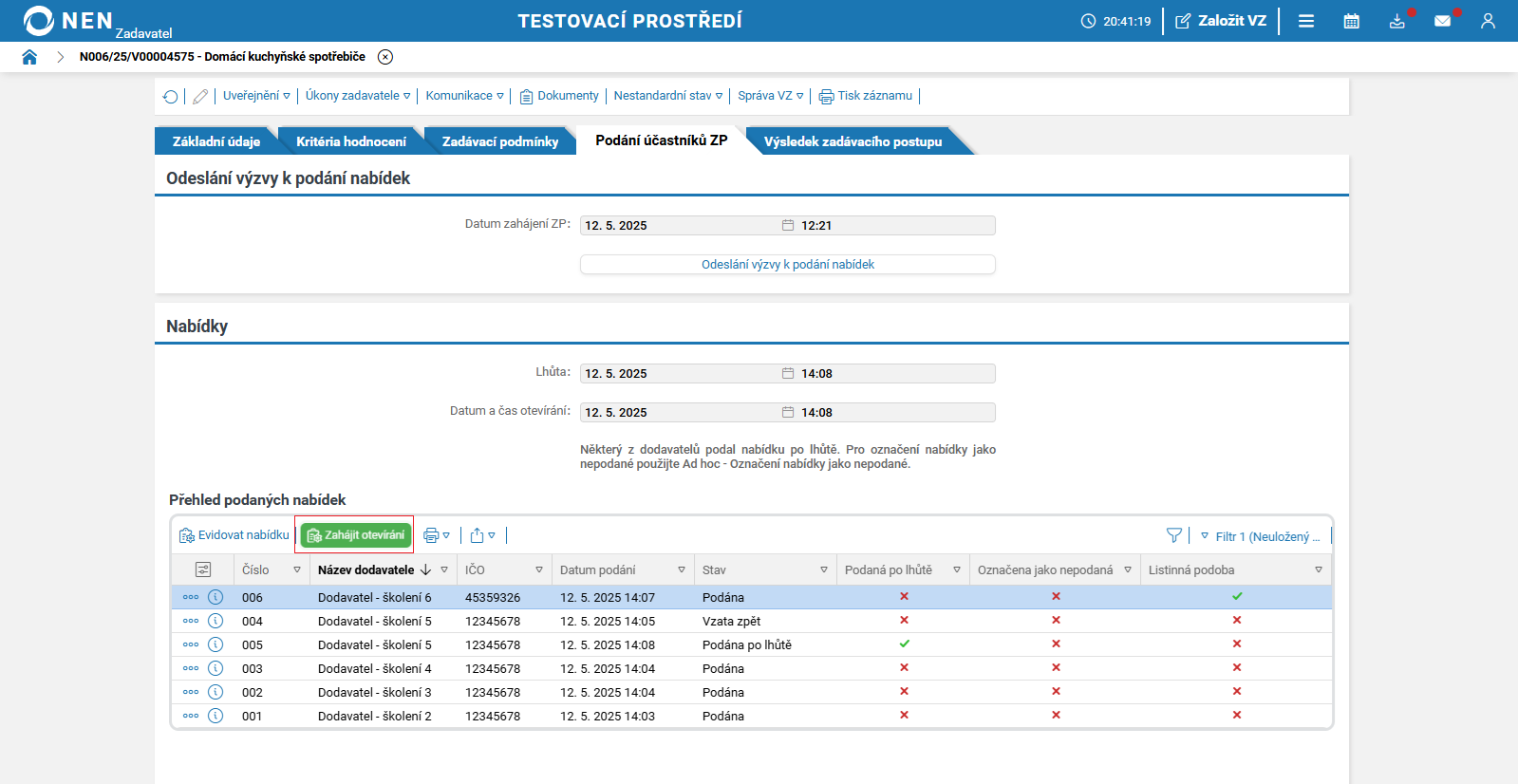Screen dimensions: 1518x784
Task: Open filter for Listinná podoba column
Action: 1319,570
